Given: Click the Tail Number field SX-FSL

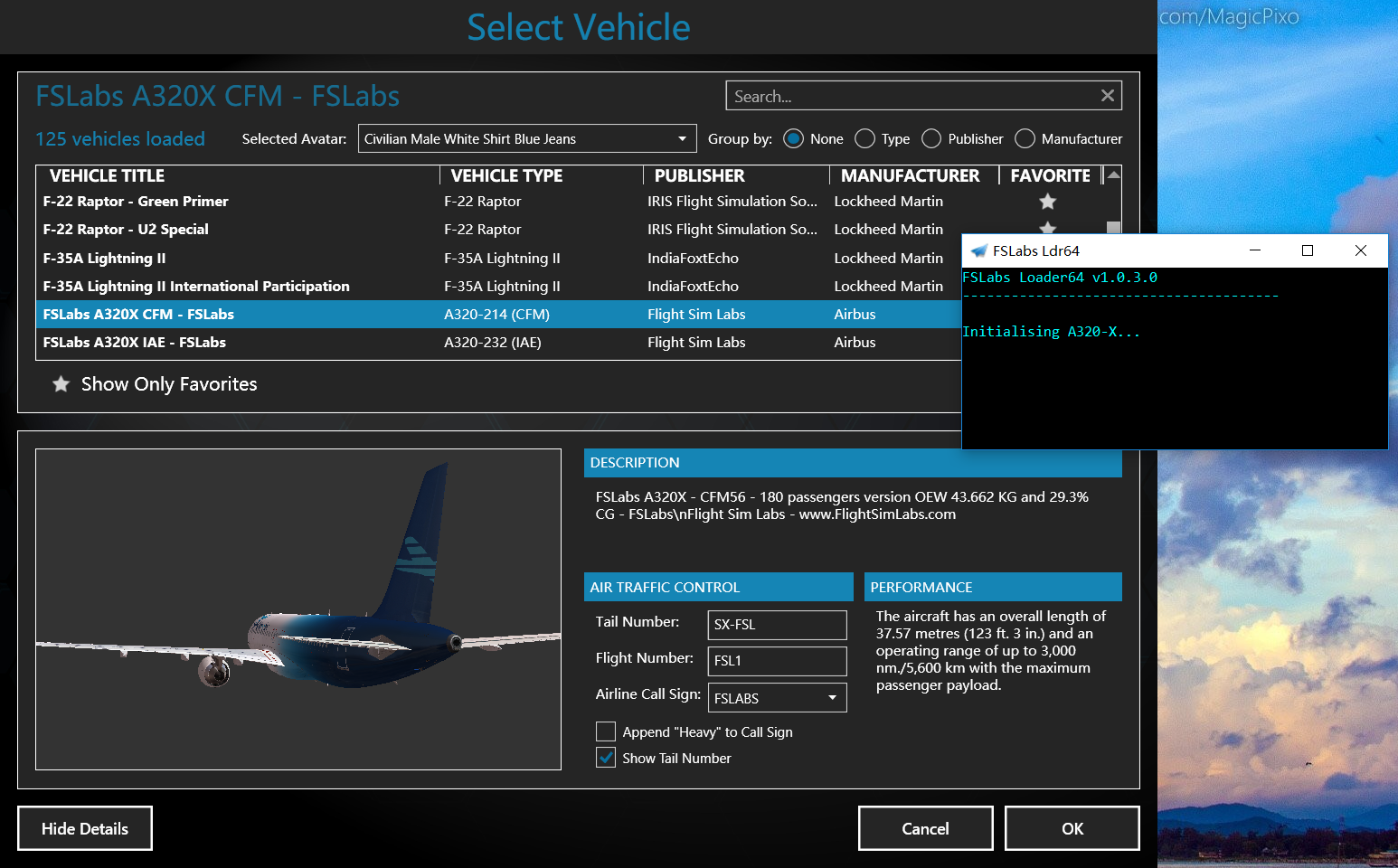Looking at the screenshot, I should click(777, 625).
